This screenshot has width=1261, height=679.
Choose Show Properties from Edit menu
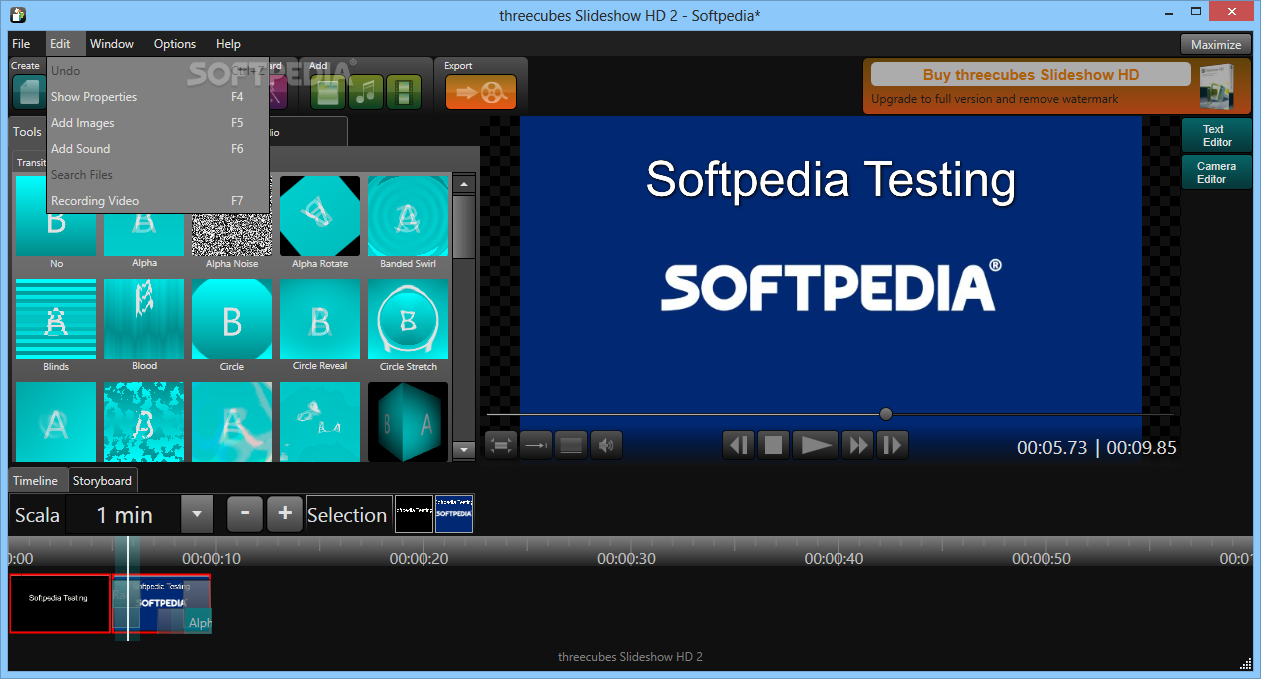pos(158,97)
